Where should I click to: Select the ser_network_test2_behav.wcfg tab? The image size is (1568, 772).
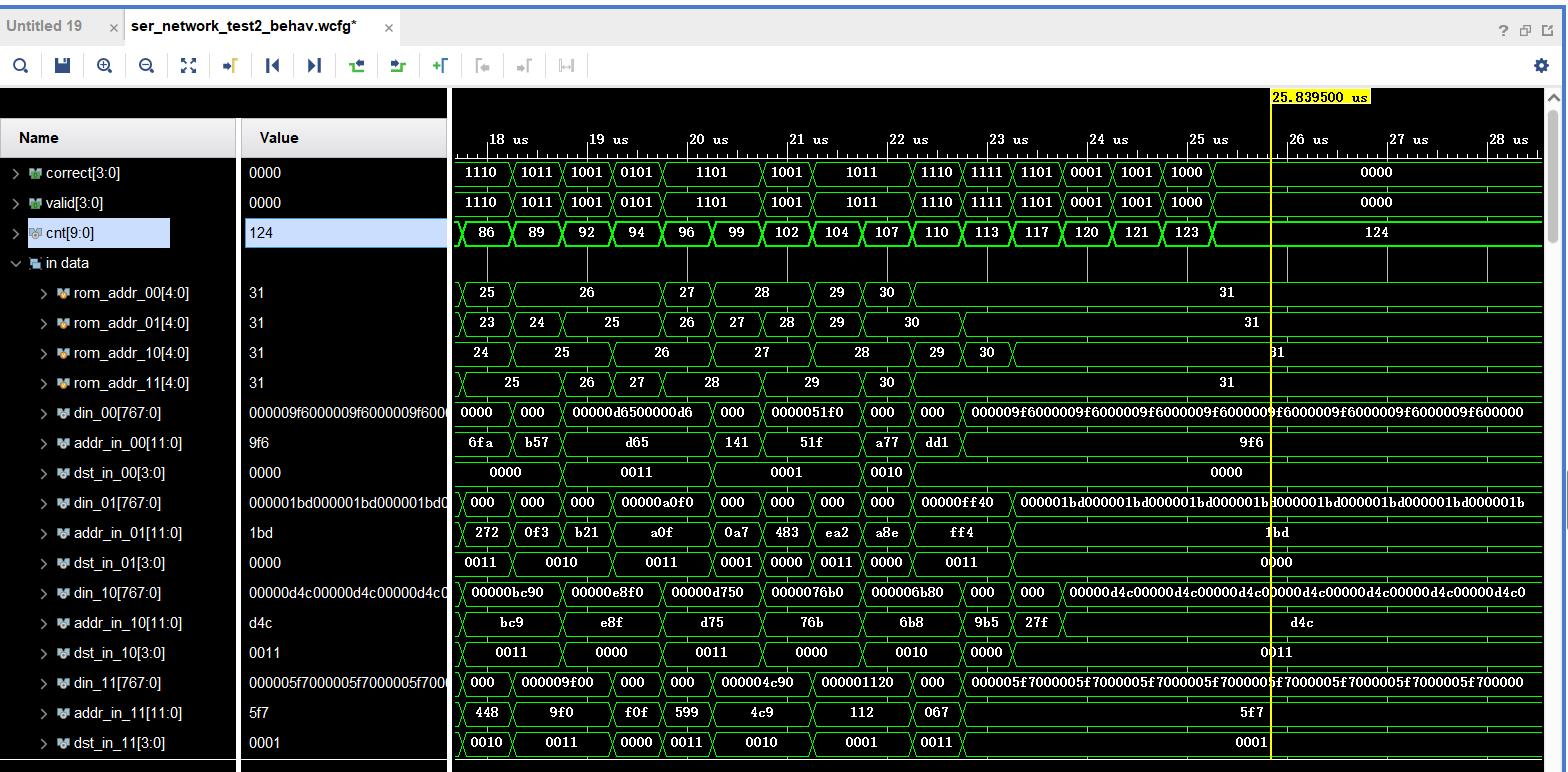coord(244,26)
